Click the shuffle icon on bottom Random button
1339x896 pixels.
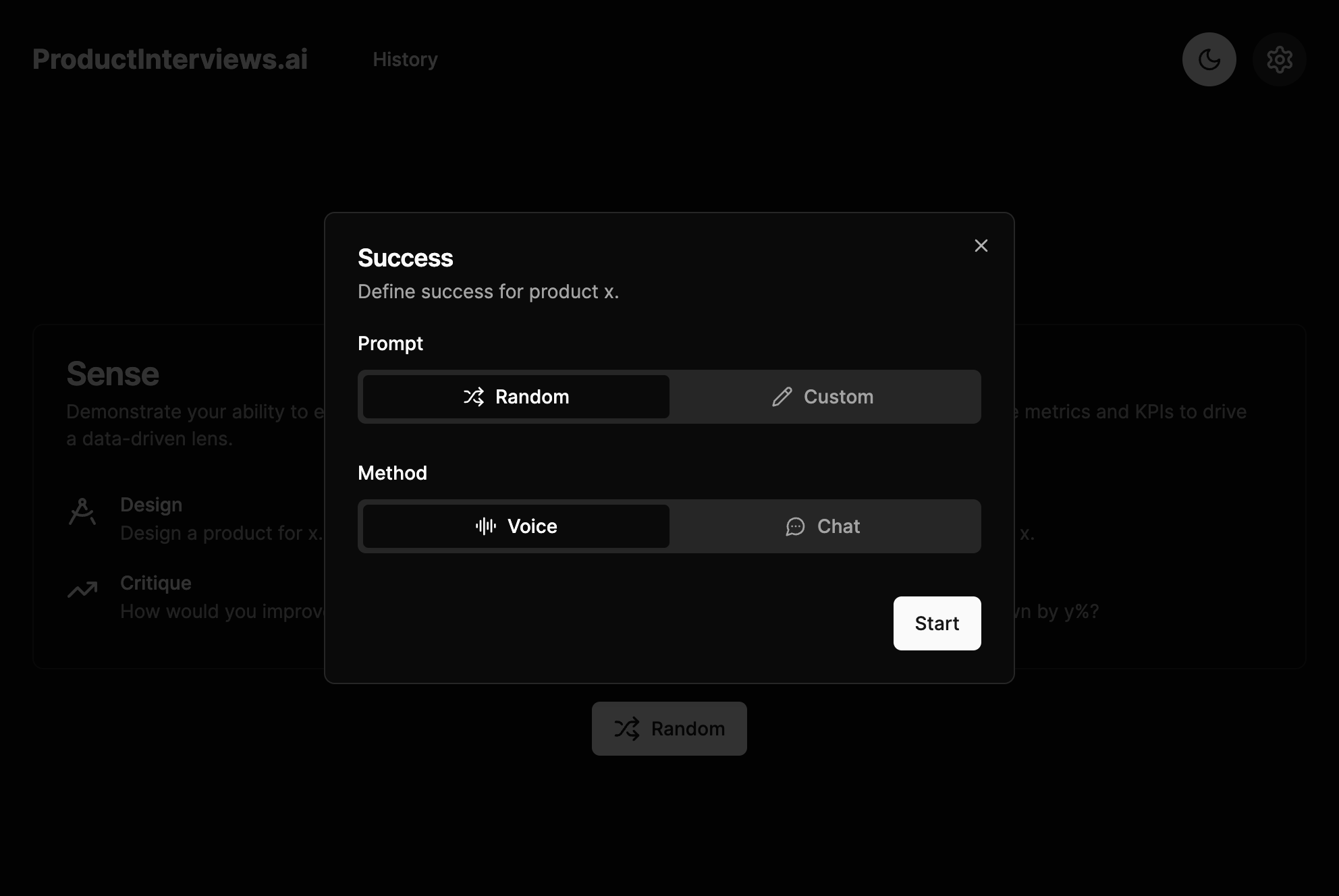(x=626, y=729)
